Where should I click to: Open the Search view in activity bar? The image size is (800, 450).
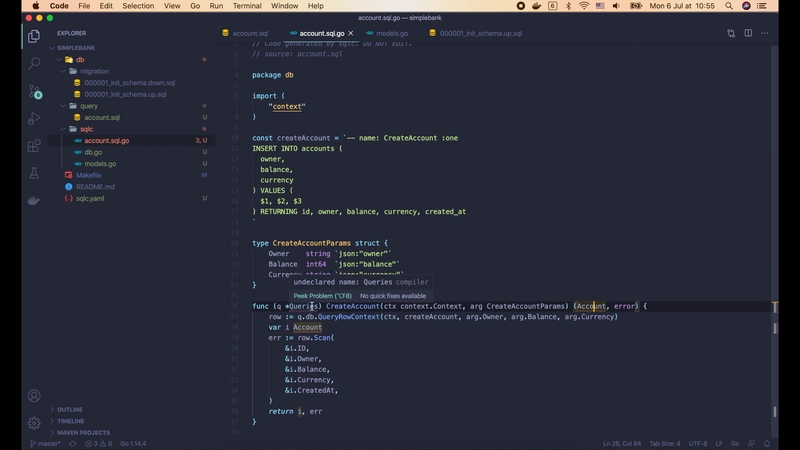click(x=34, y=63)
